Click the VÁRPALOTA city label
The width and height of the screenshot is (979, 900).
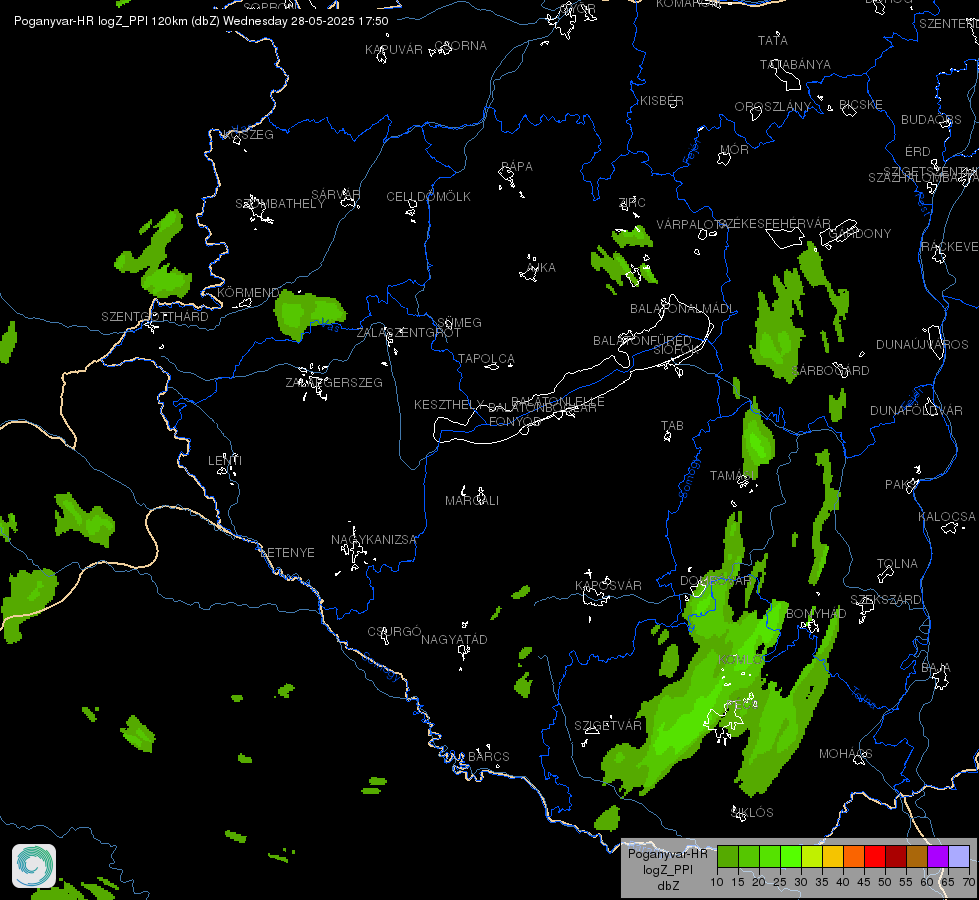(691, 225)
